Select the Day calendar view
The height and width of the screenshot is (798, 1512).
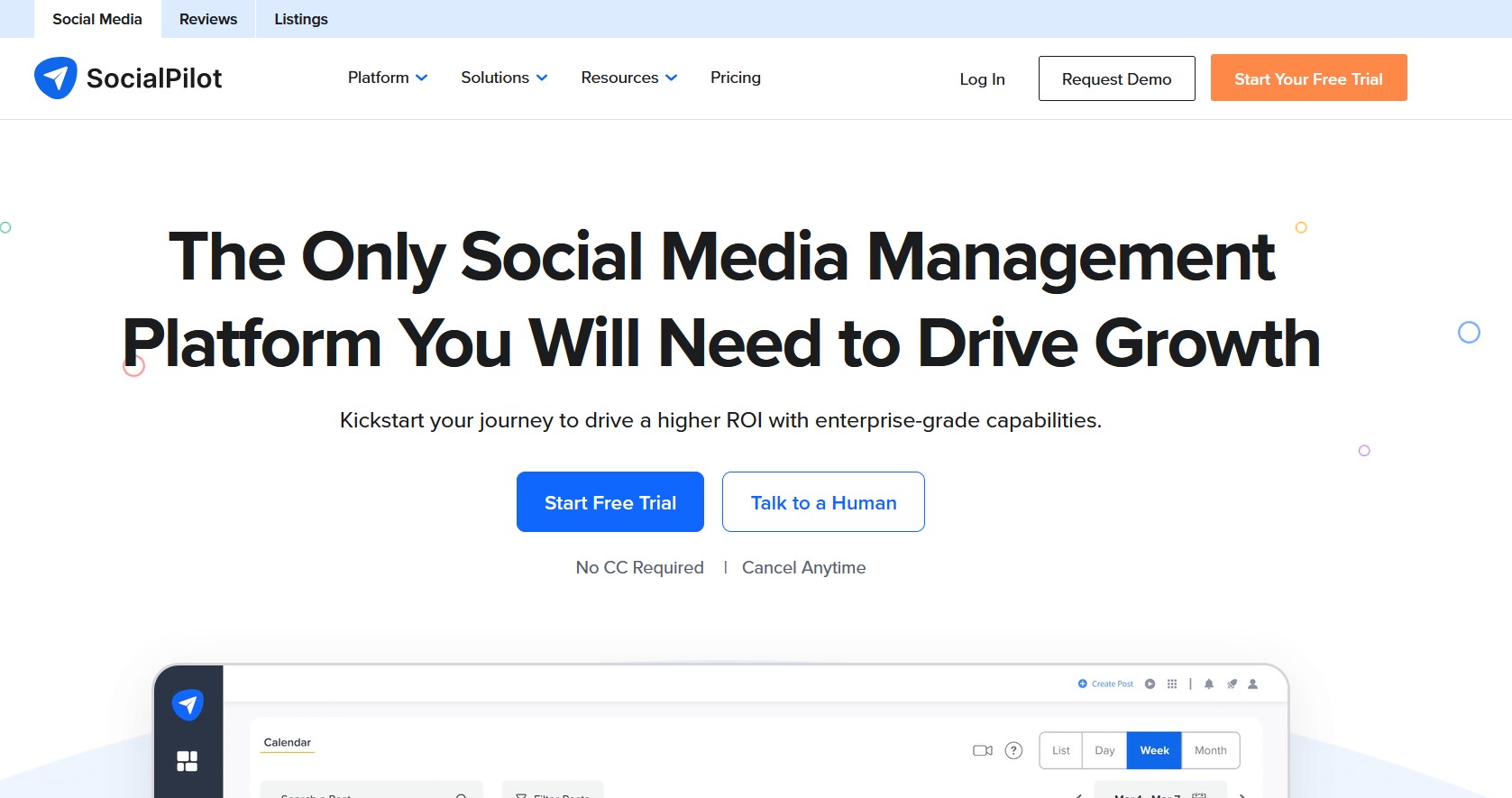click(x=1104, y=750)
